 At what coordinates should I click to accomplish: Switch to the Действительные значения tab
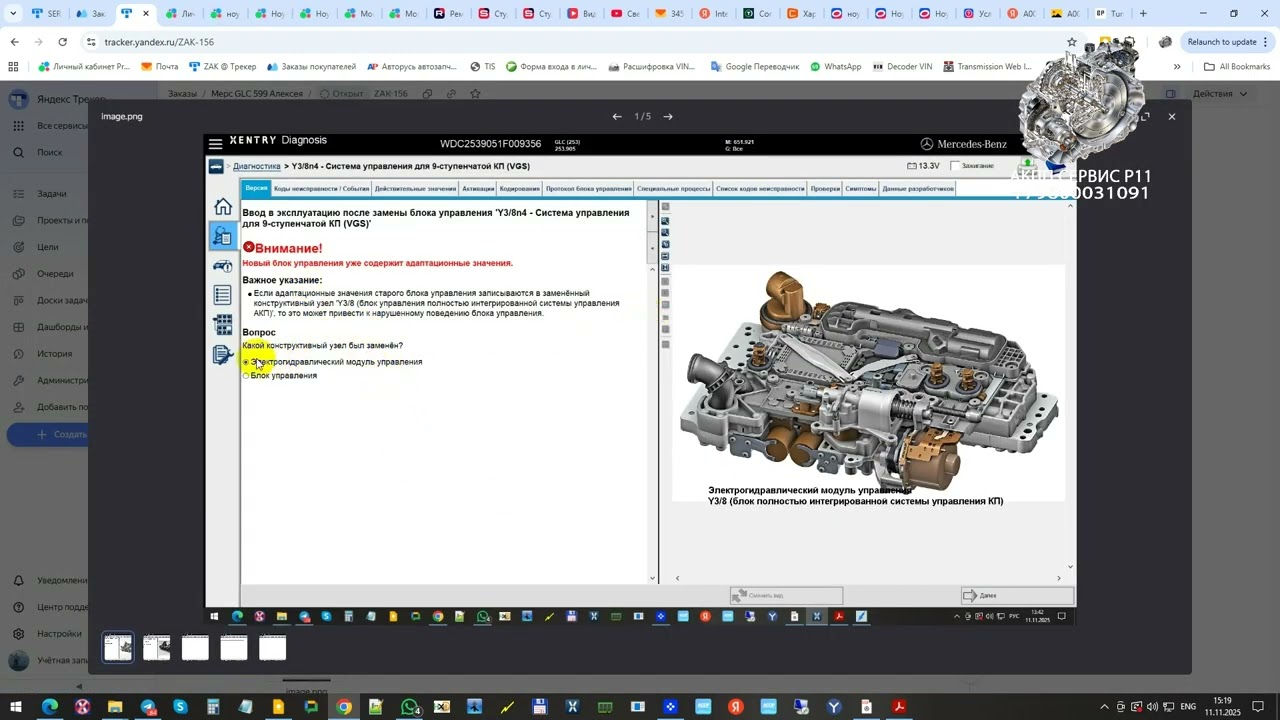[415, 188]
